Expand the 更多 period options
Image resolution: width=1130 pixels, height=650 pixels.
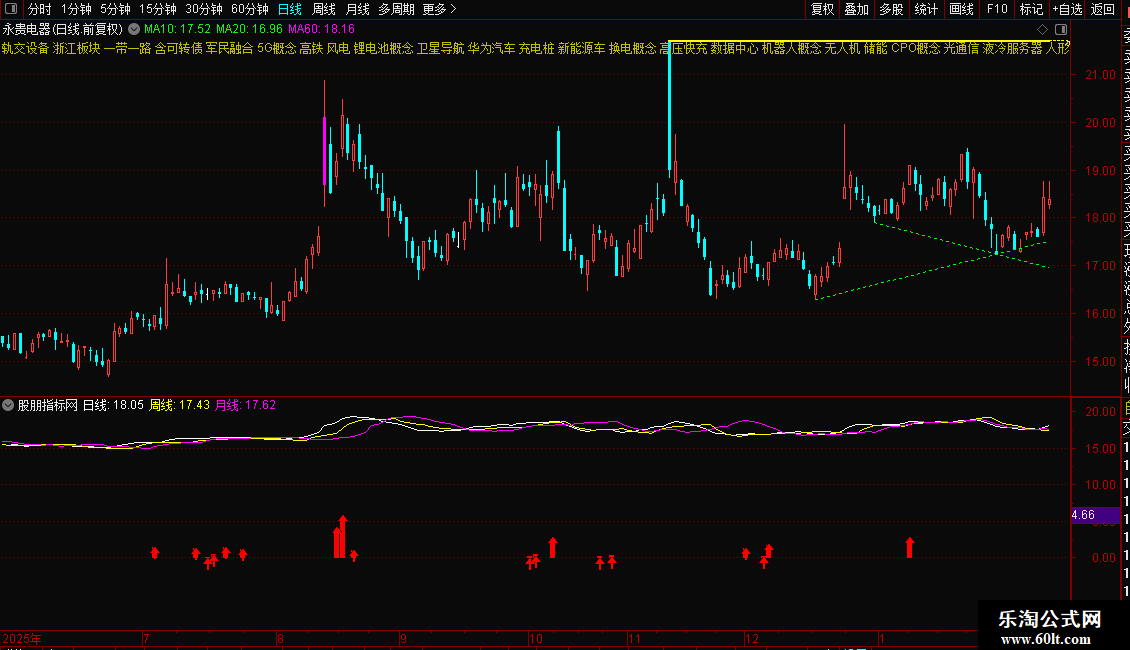(x=440, y=9)
